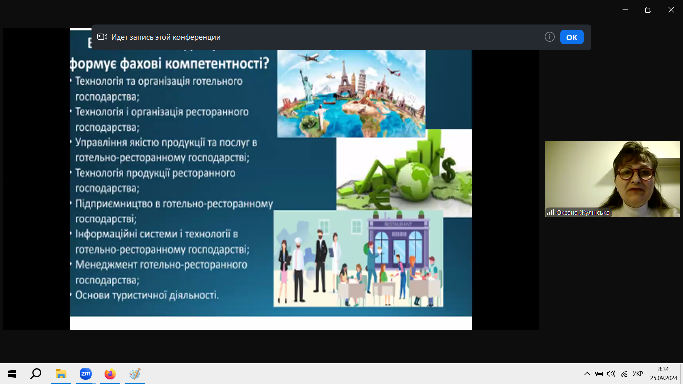Viewport: 683px width, 384px height.
Task: Click the shared slide's world landmarks image
Action: coord(351,94)
